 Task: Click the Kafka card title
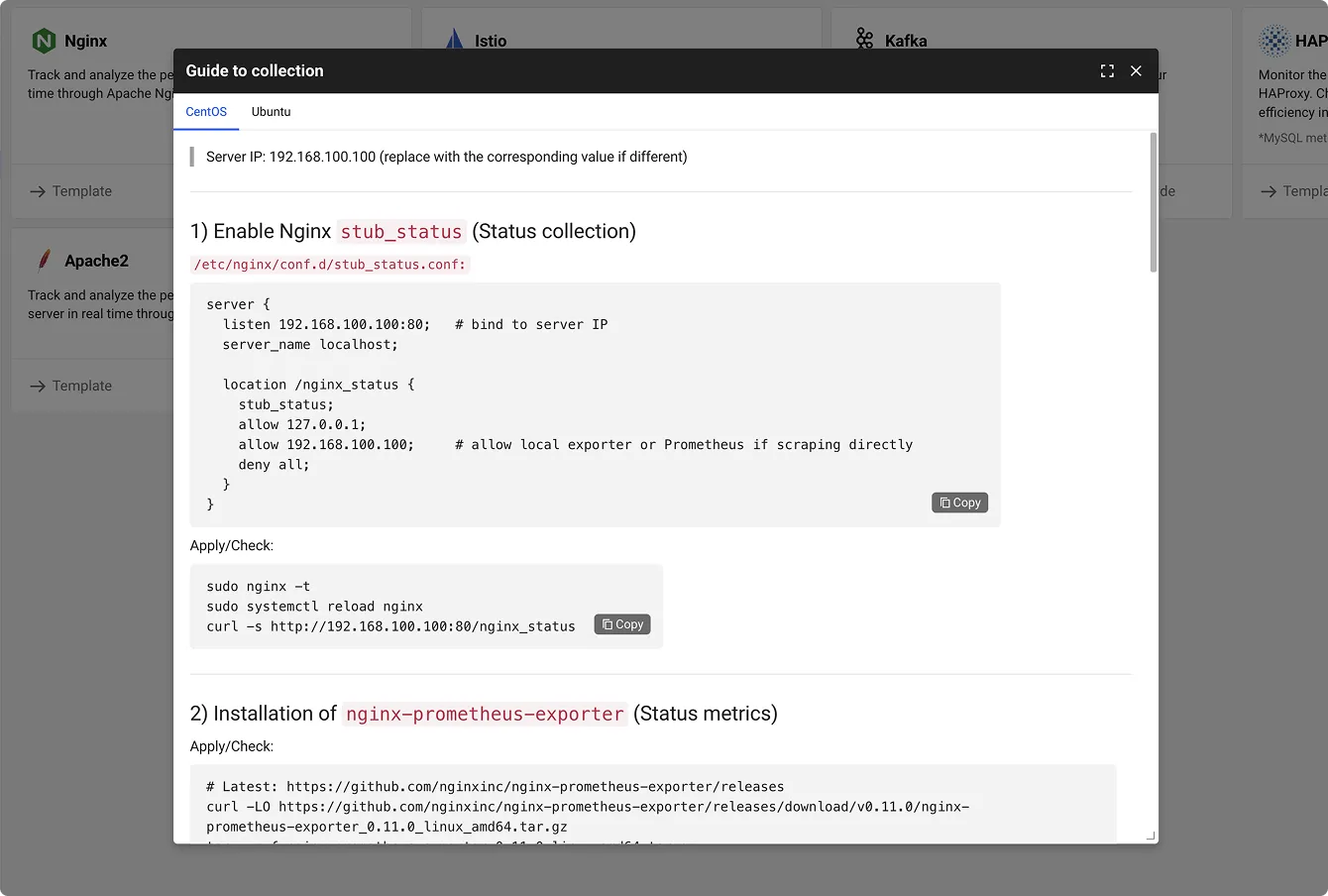[906, 41]
